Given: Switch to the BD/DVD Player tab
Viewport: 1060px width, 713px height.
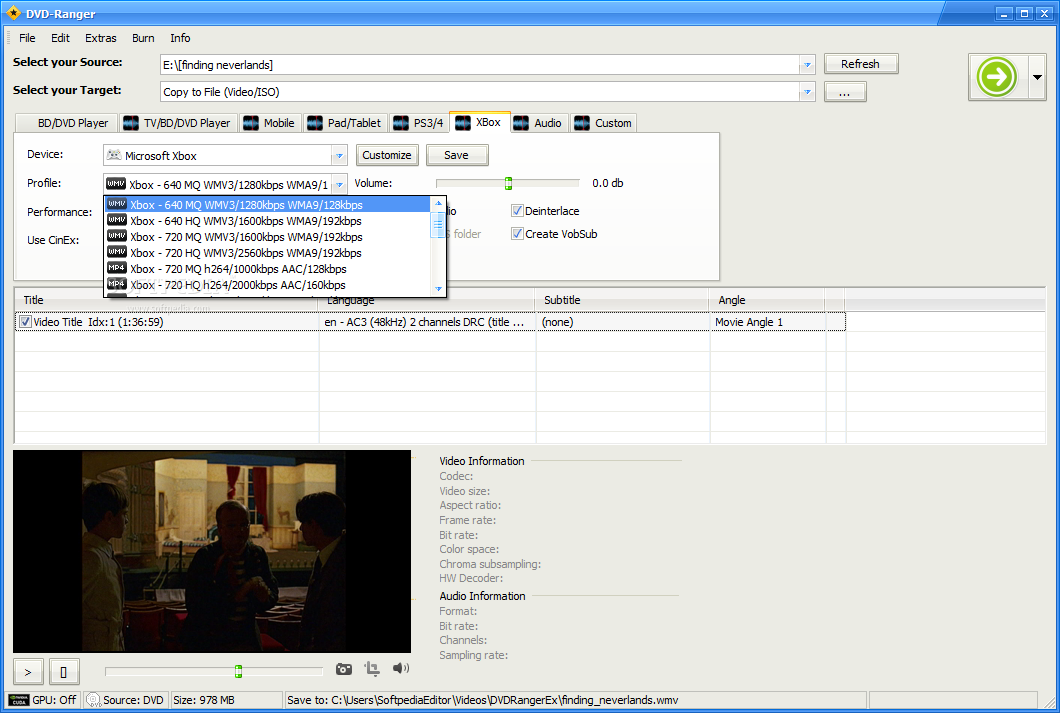Looking at the screenshot, I should (x=67, y=123).
